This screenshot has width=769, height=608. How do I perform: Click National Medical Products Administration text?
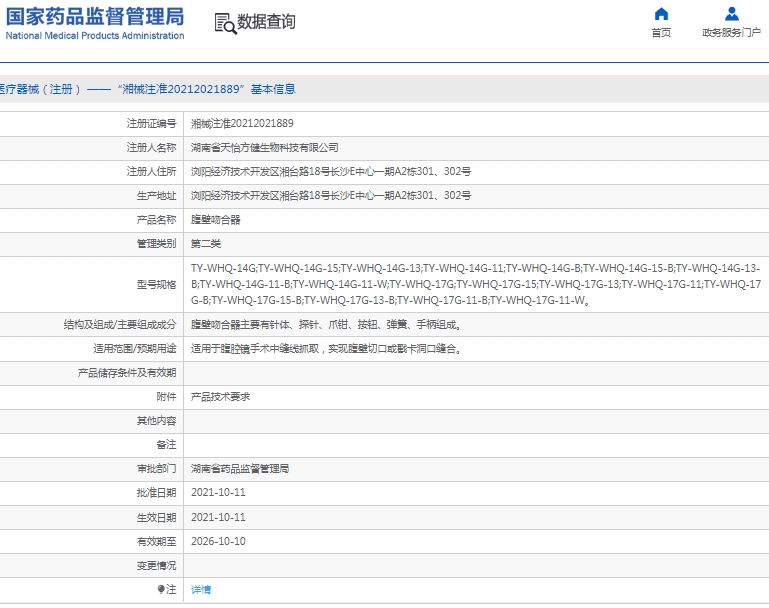pos(95,36)
